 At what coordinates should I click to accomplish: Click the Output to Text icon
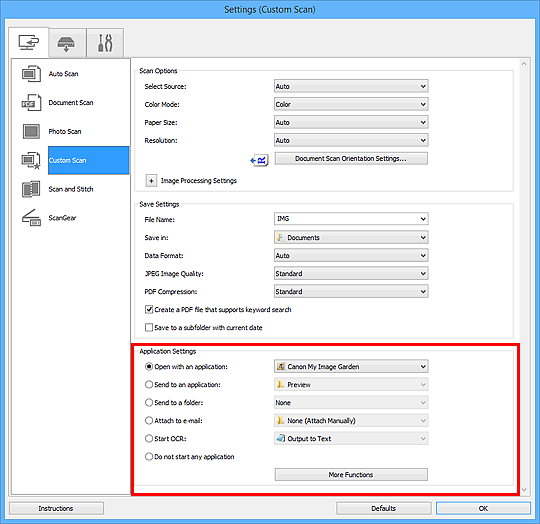coord(281,438)
